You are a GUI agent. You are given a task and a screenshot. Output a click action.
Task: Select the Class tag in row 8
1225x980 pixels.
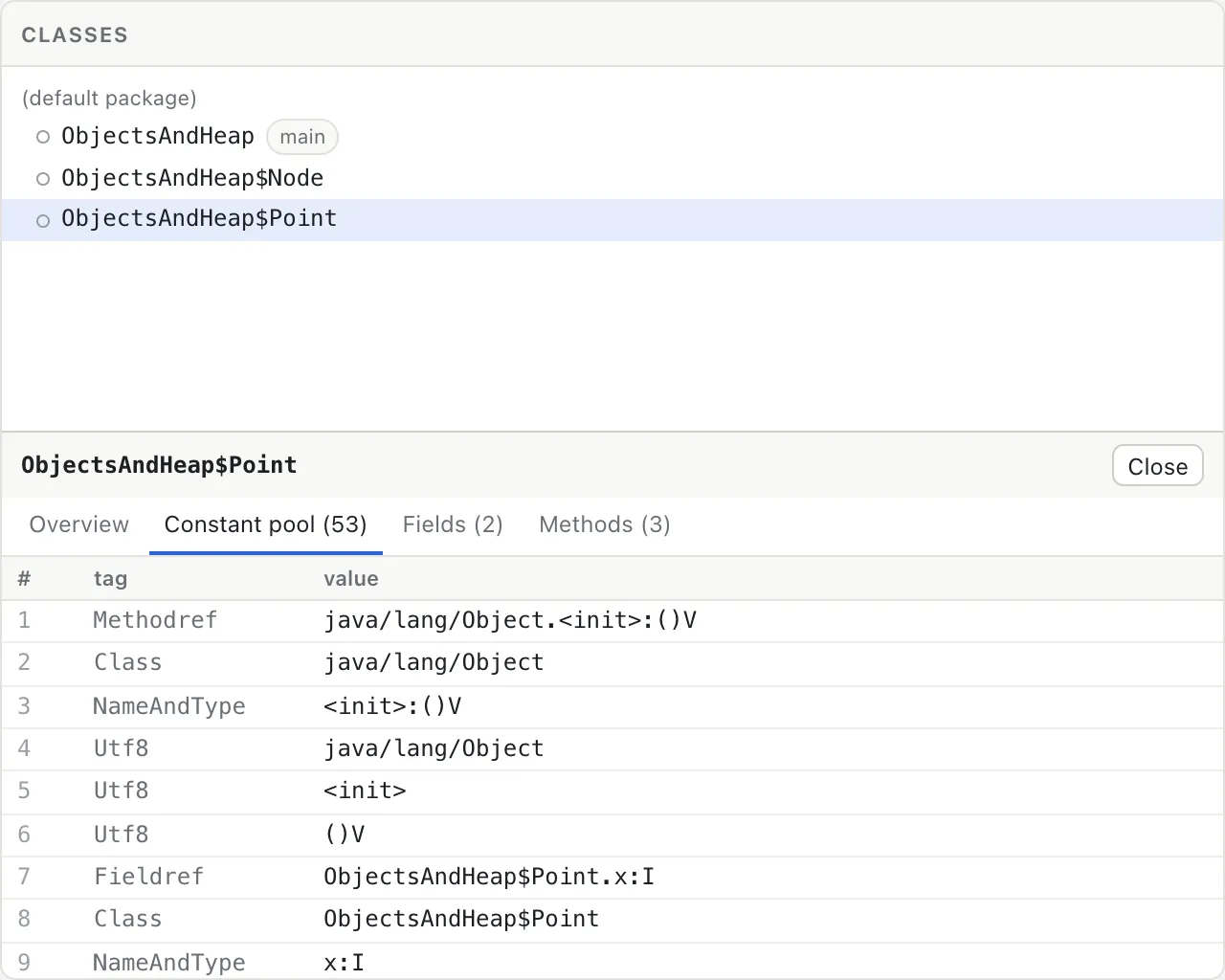[x=127, y=919]
